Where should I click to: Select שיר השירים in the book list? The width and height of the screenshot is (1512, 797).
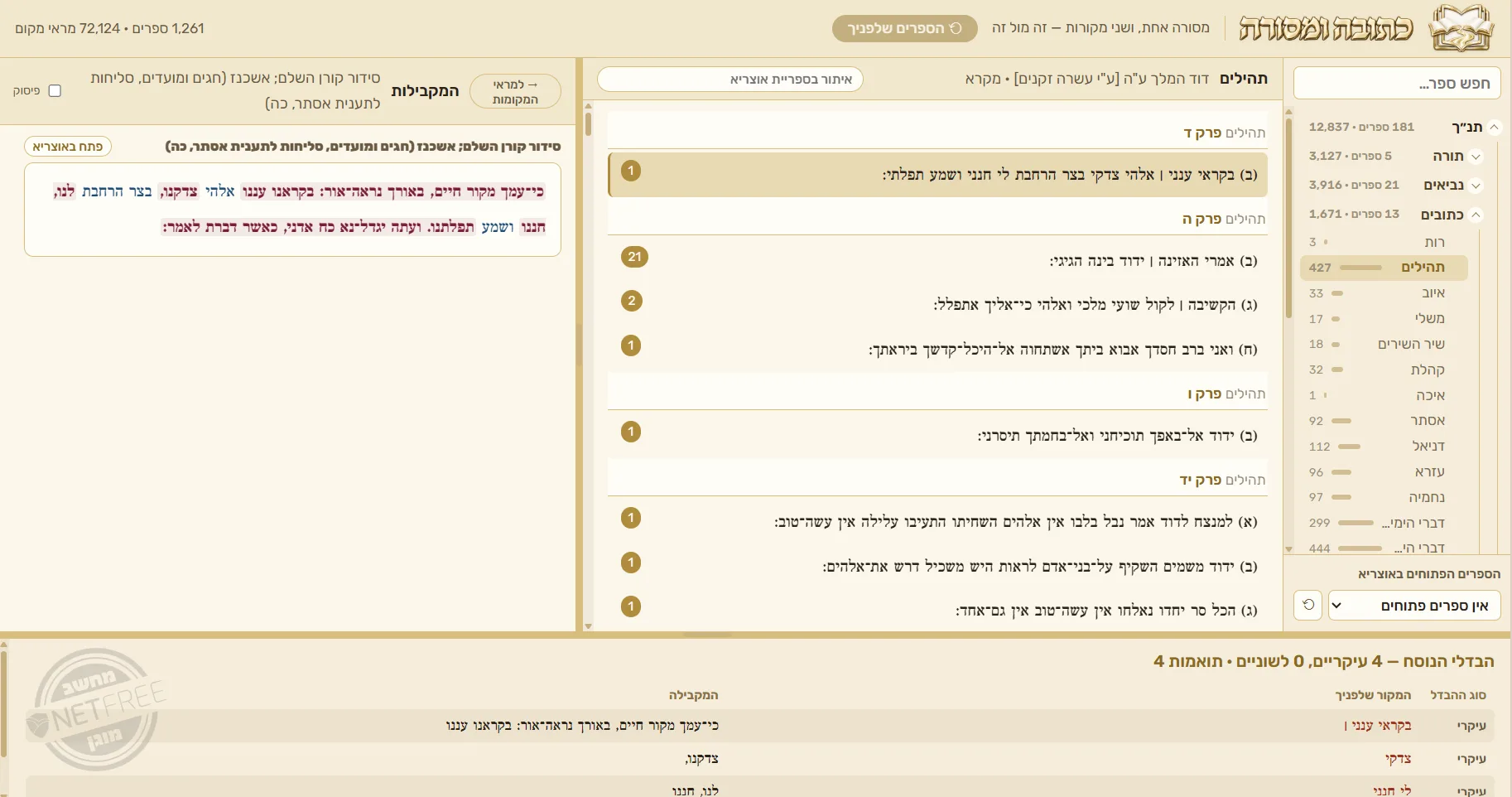tap(1384, 344)
